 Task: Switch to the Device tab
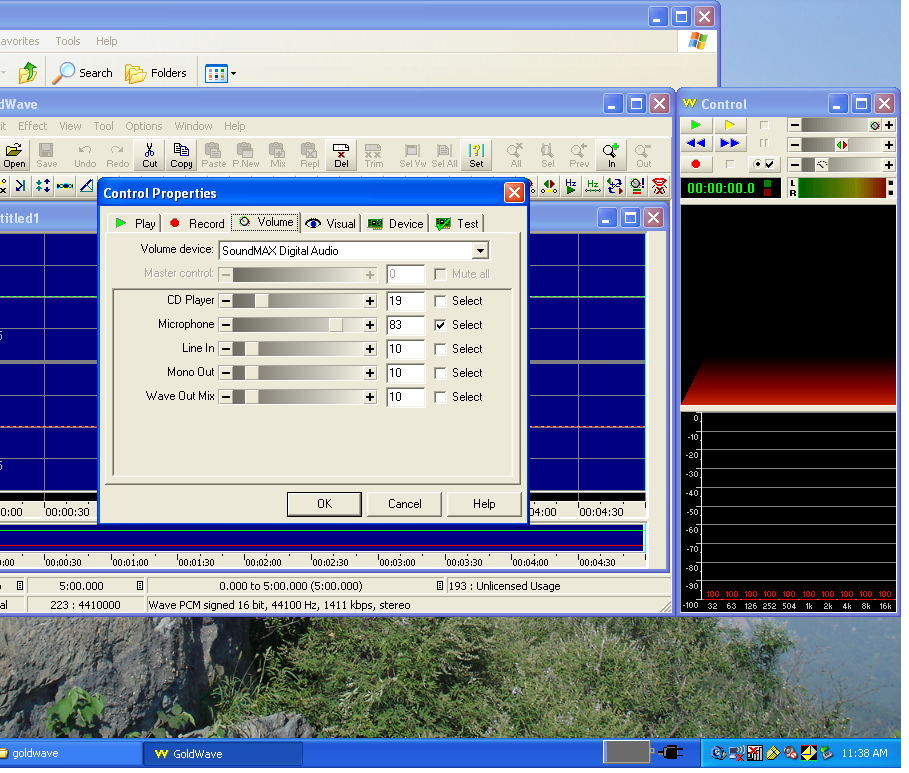[396, 224]
